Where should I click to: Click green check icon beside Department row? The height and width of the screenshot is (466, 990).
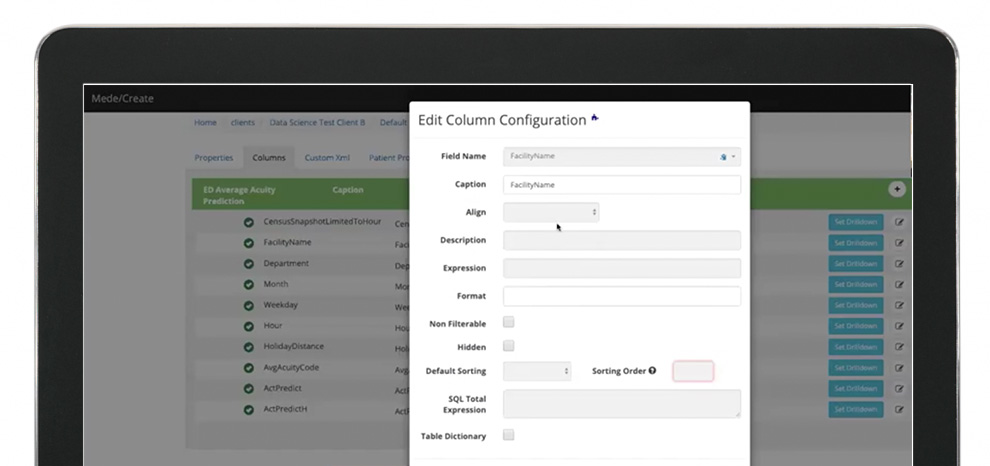(249, 264)
